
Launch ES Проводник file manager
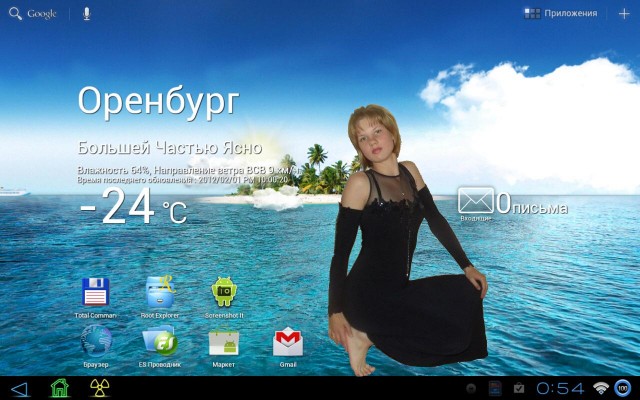coord(160,343)
